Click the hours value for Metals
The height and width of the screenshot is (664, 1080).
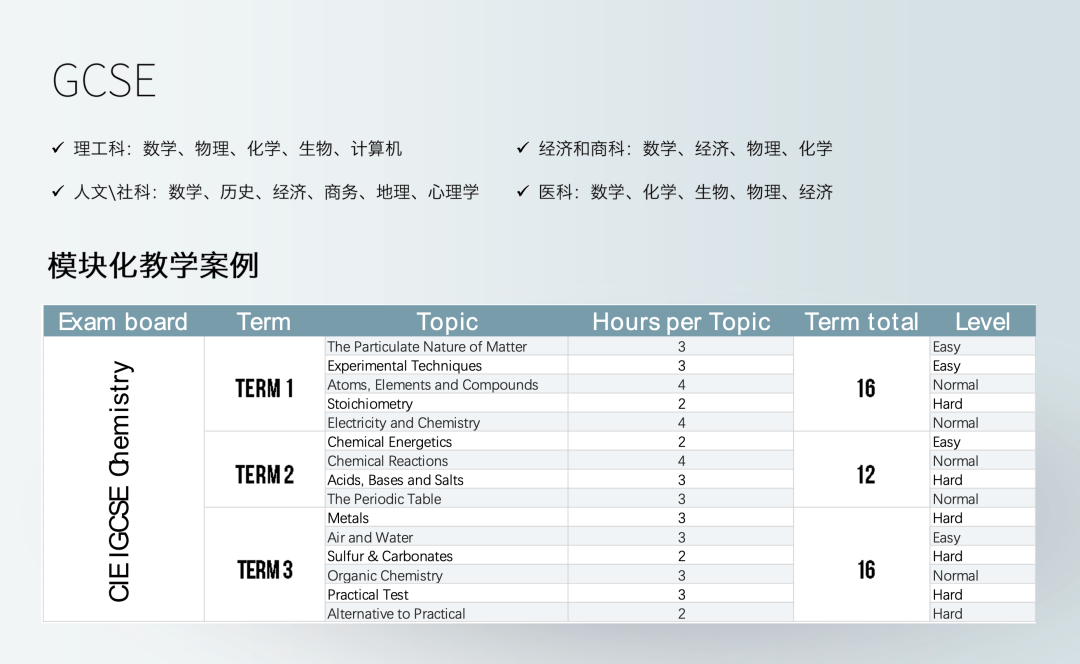point(681,518)
